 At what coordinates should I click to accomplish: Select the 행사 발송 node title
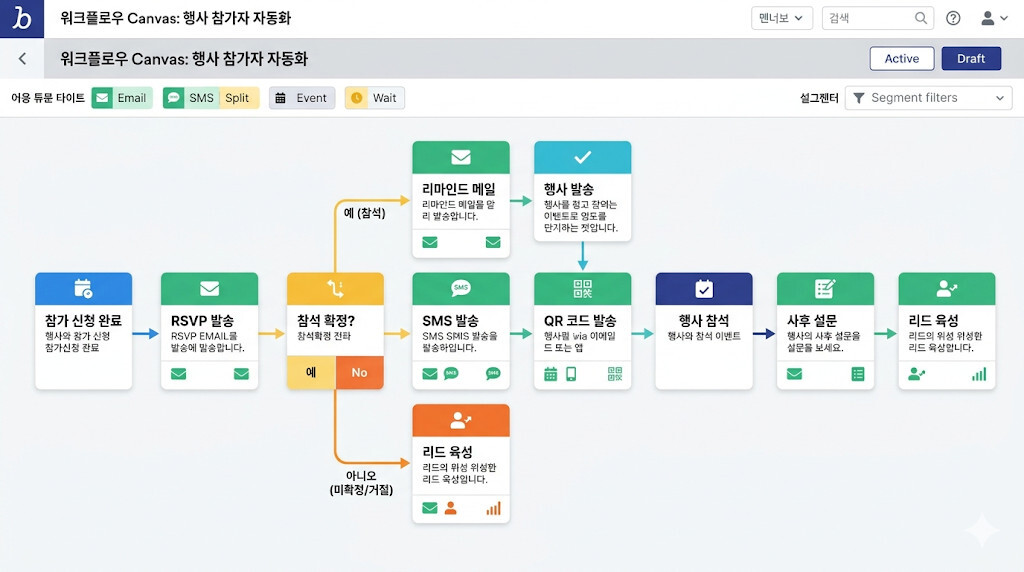coord(569,189)
